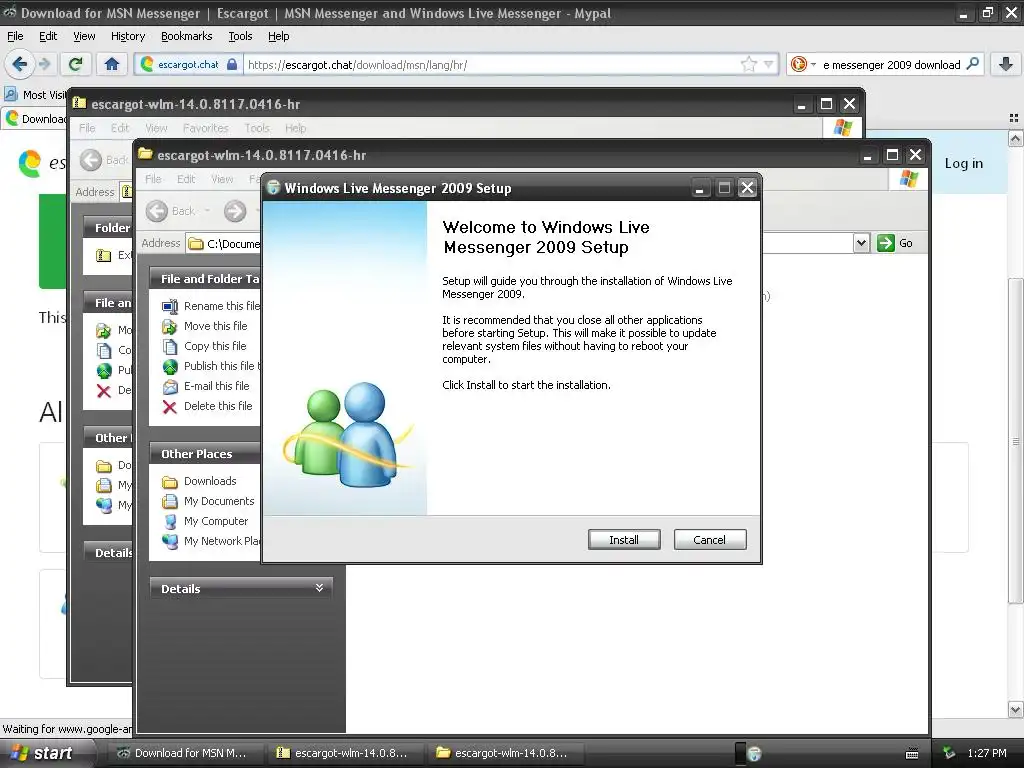Open the browser History menu
Image resolution: width=1024 pixels, height=768 pixels.
pos(127,36)
